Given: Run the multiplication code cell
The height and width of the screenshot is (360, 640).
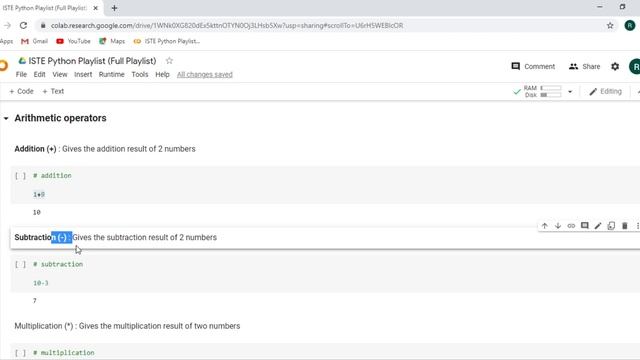Looking at the screenshot, I should click(20, 353).
